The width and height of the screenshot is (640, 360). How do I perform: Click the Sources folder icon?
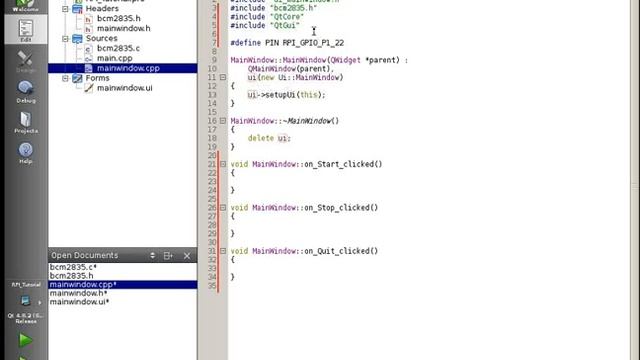coord(77,38)
